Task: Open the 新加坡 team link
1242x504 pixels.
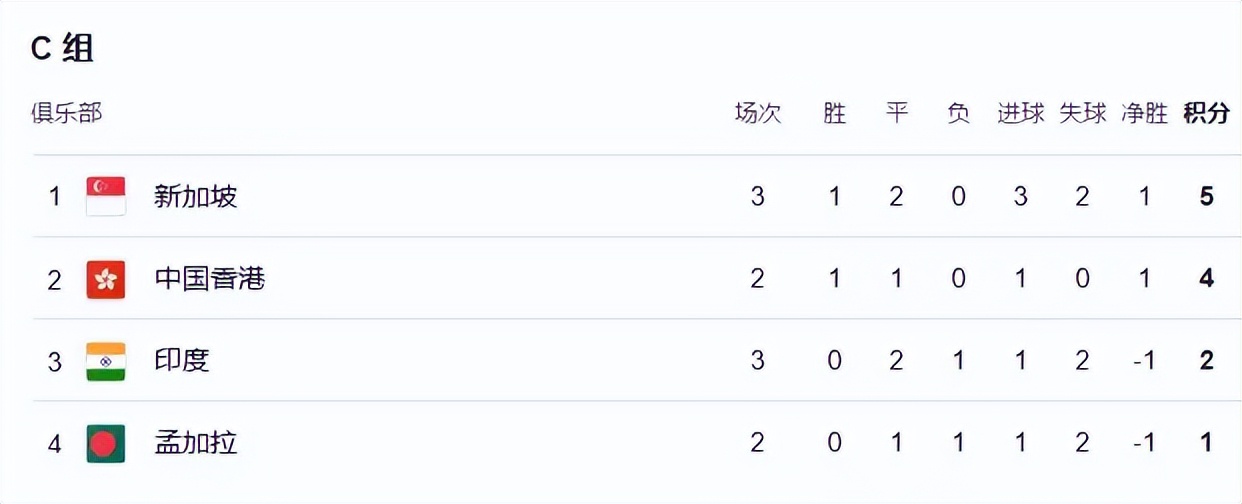Action: click(196, 196)
